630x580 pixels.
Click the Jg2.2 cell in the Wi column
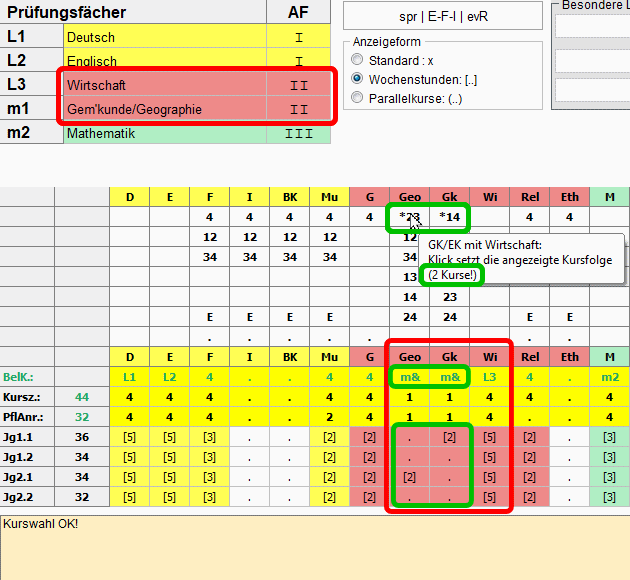[x=489, y=497]
